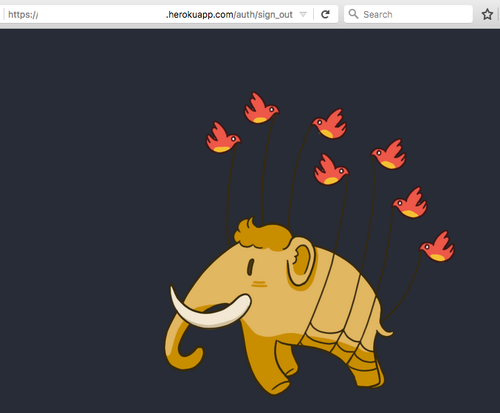The width and height of the screenshot is (500, 413).
Task: Click the empty dark background beside the mammoth
Action: pyautogui.click(x=83, y=217)
